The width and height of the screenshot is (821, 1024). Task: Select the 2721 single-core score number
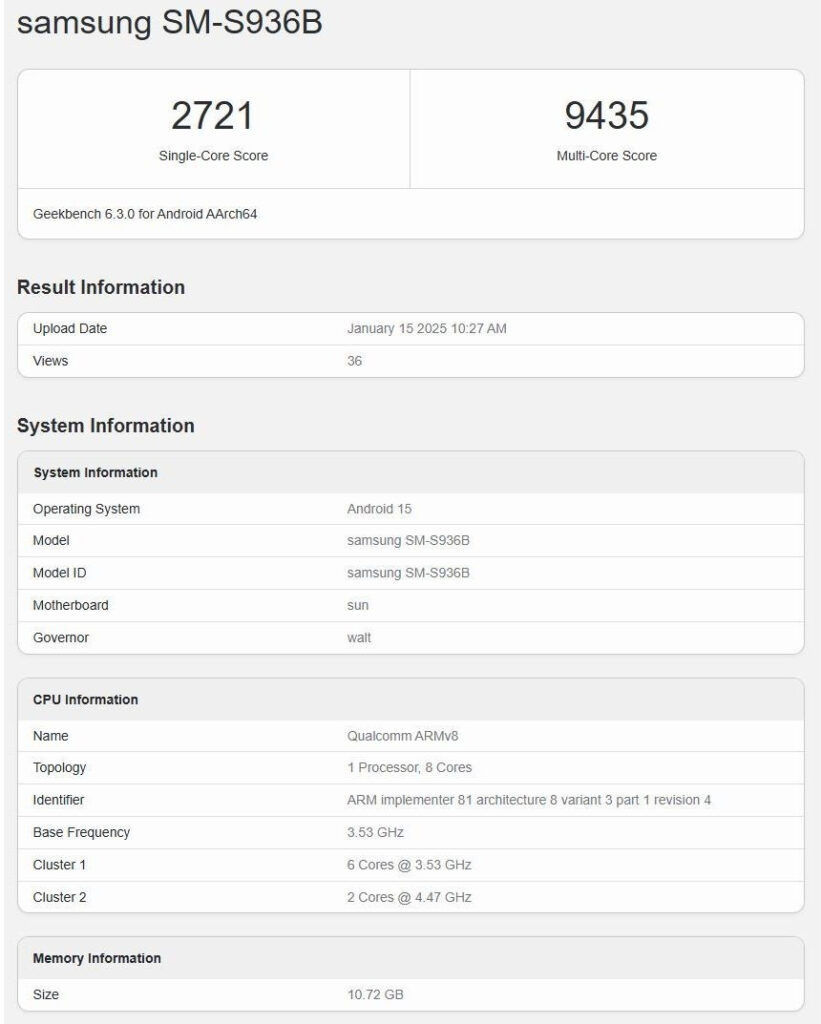pyautogui.click(x=212, y=116)
